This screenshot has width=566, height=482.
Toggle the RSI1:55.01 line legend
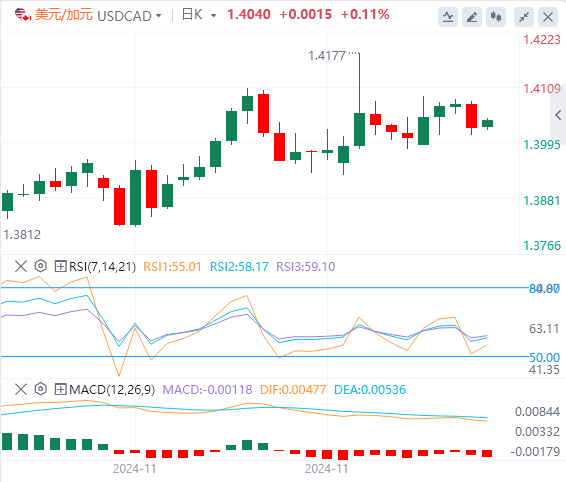(172, 266)
